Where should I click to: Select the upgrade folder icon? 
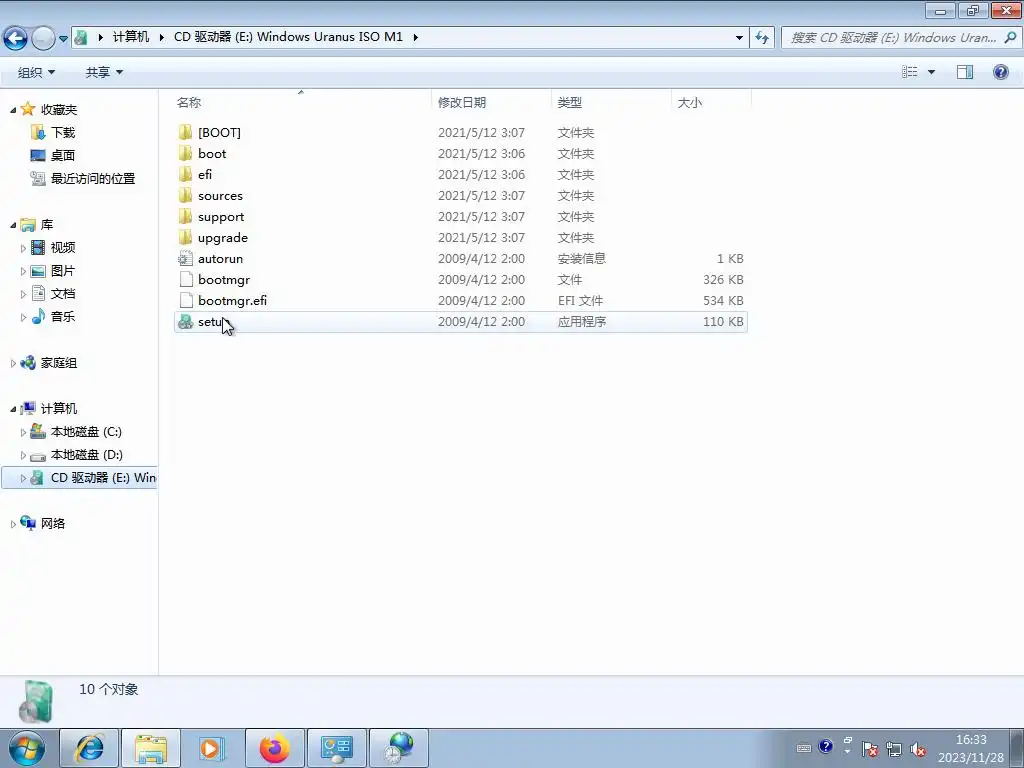point(185,237)
